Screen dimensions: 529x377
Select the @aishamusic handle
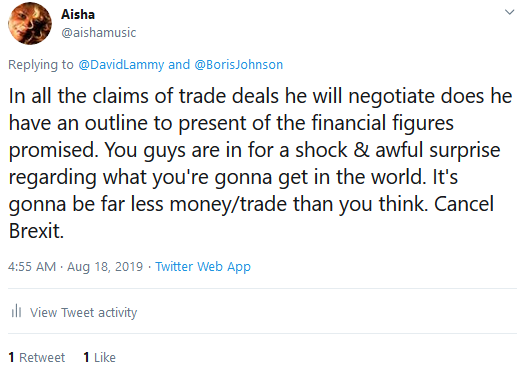[x=99, y=33]
